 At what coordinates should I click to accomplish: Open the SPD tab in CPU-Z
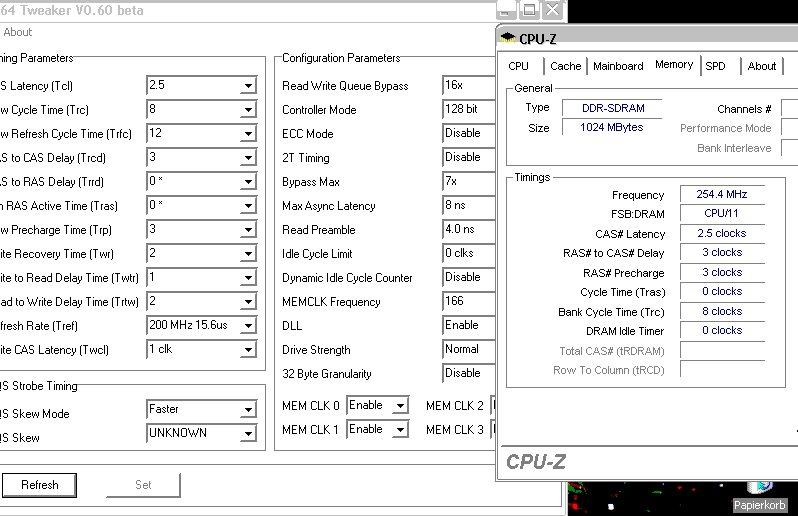[715, 66]
